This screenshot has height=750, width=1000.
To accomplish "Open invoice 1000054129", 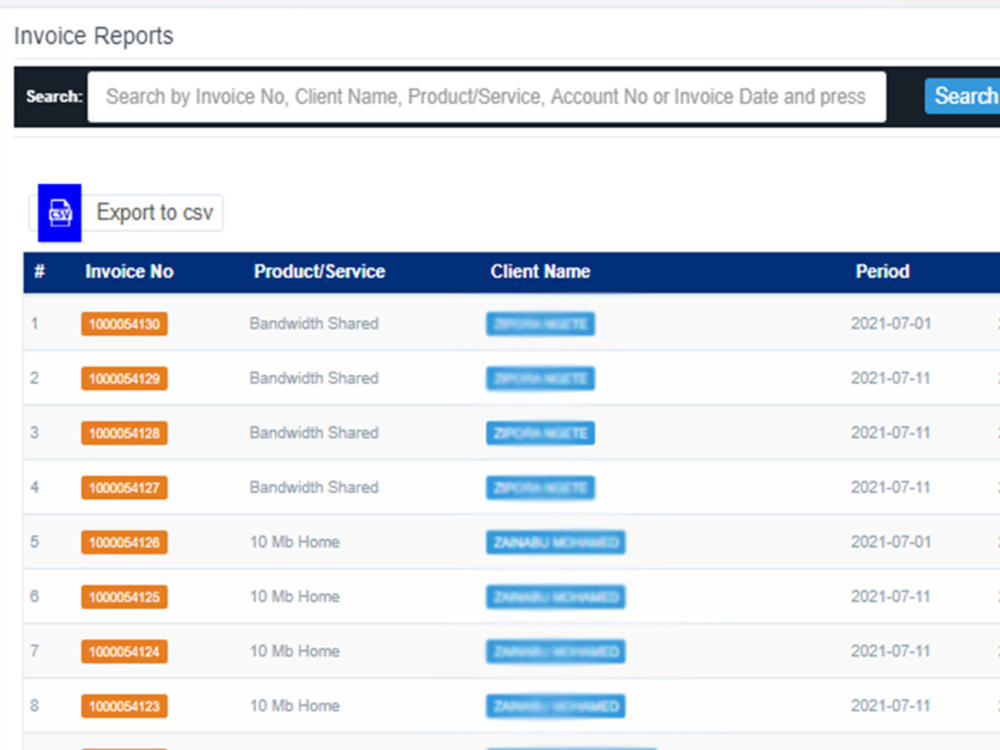I will click(x=124, y=378).
